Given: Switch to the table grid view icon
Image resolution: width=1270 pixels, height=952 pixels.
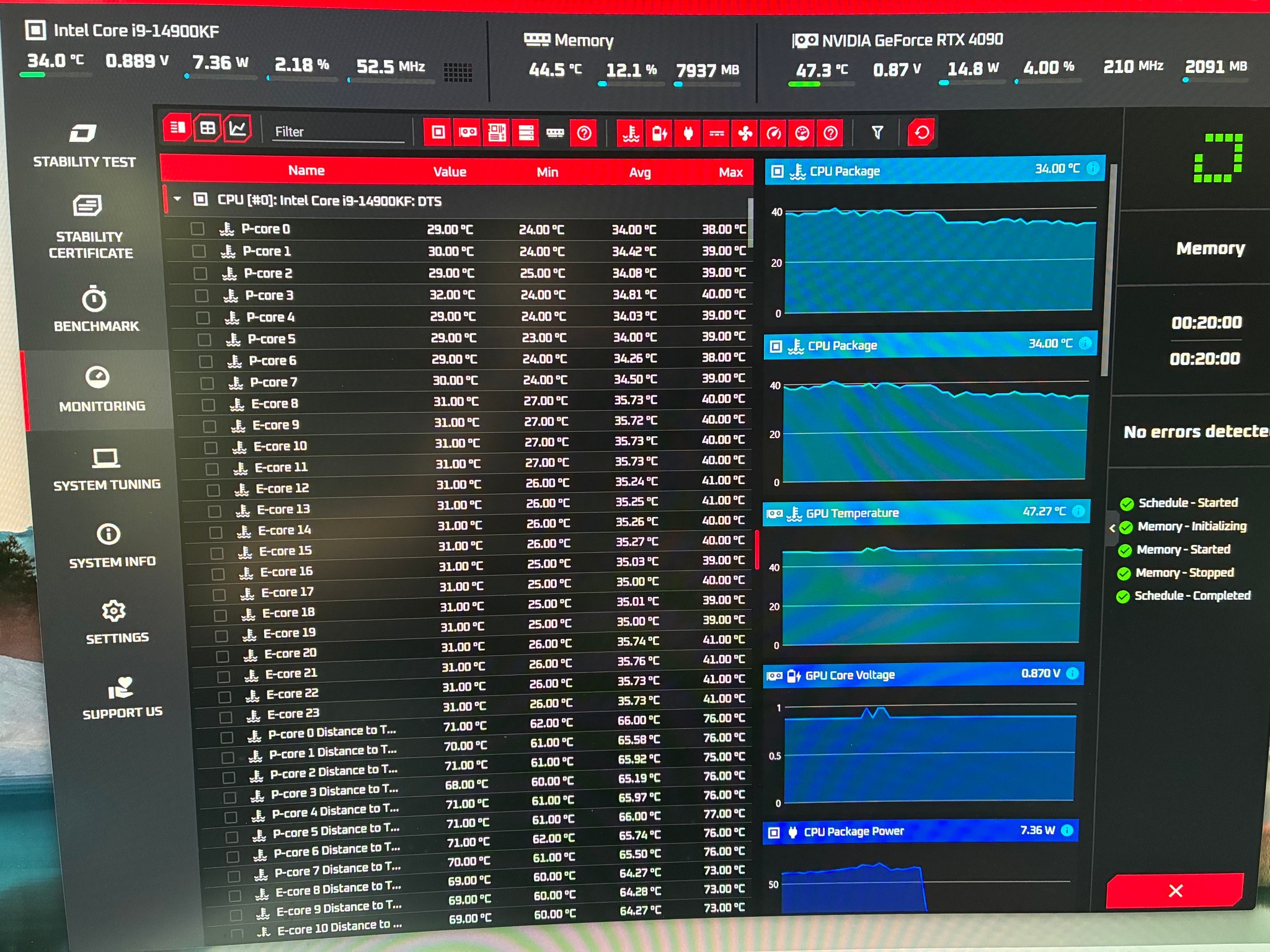Looking at the screenshot, I should pyautogui.click(x=208, y=128).
